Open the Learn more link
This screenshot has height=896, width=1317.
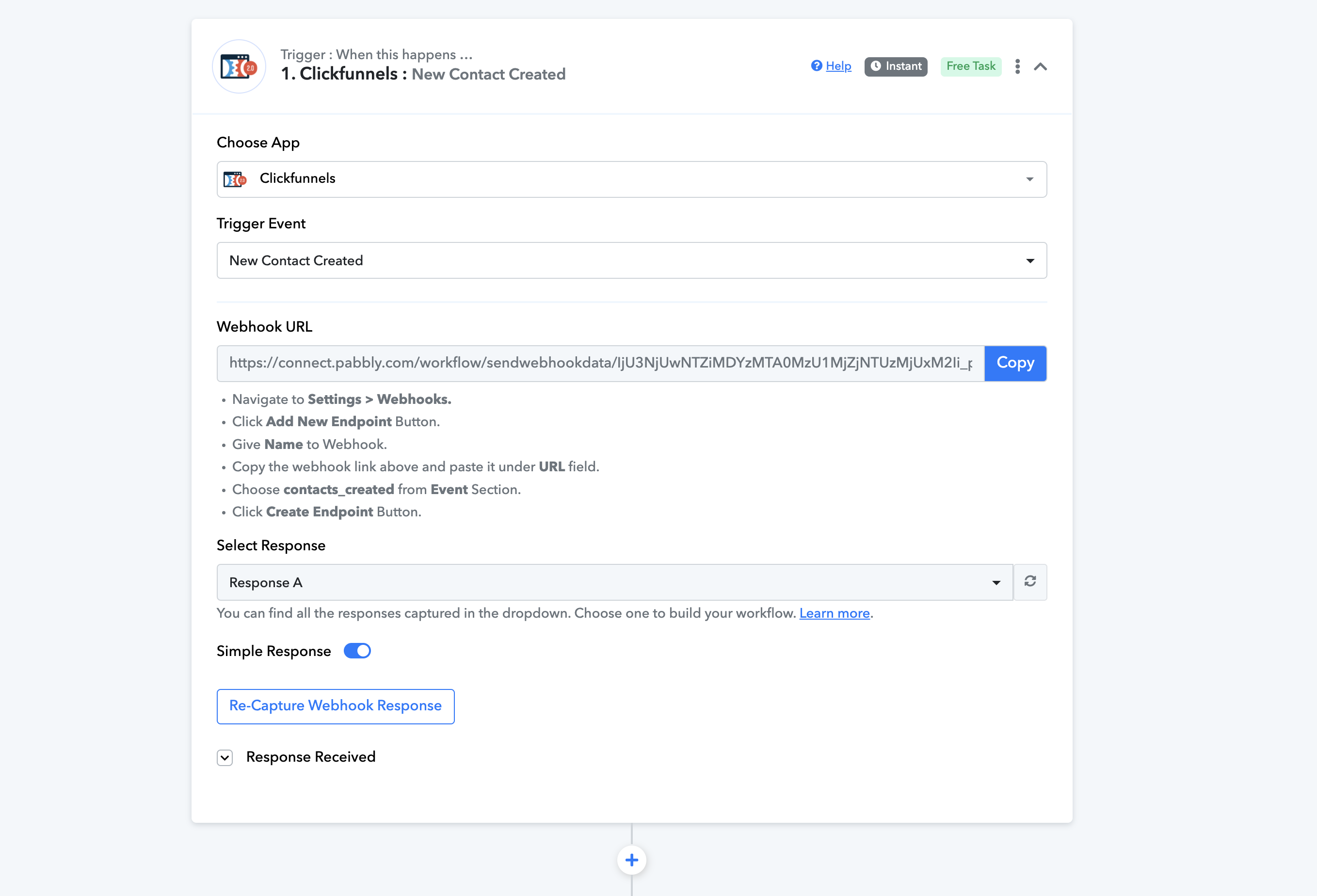click(834, 613)
